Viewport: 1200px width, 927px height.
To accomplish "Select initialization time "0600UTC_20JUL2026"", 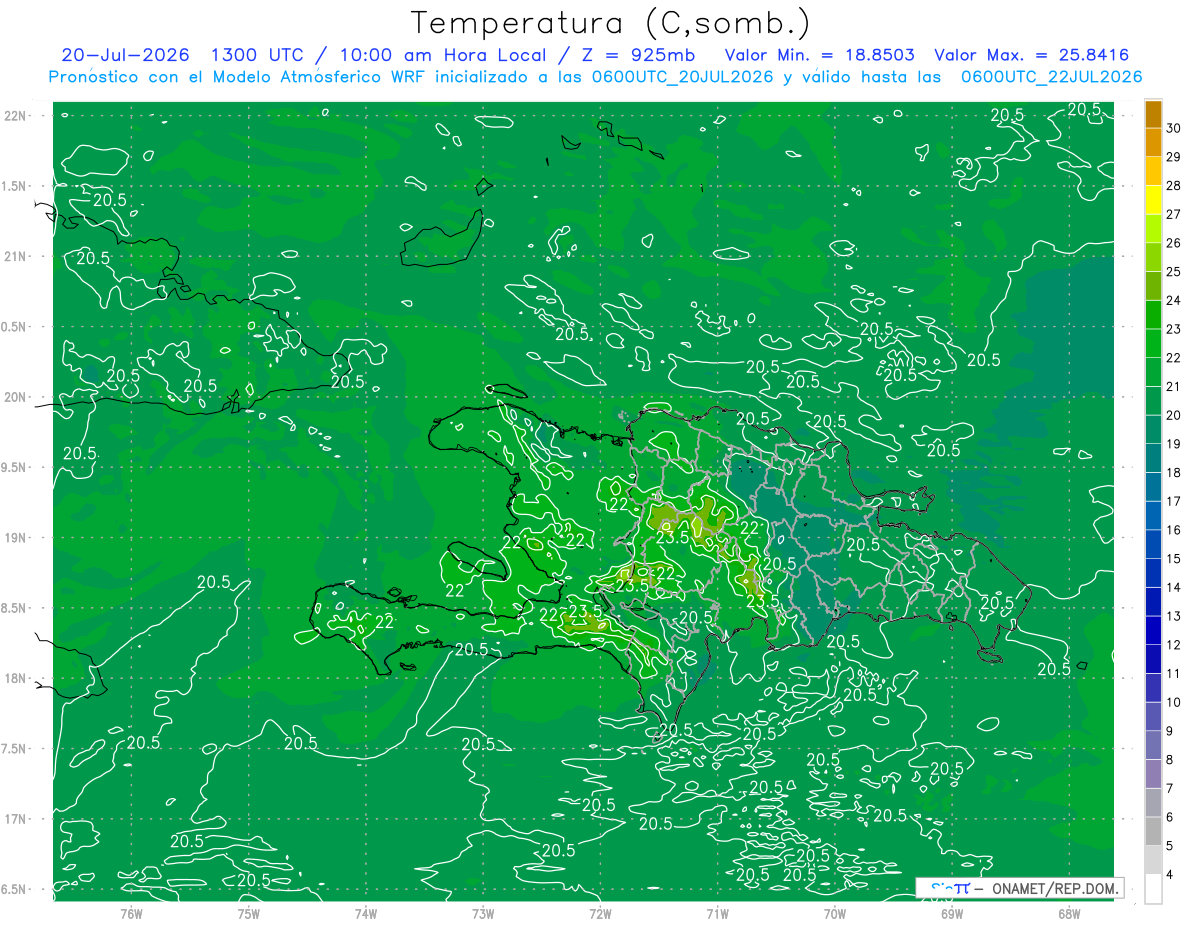I will coord(682,77).
